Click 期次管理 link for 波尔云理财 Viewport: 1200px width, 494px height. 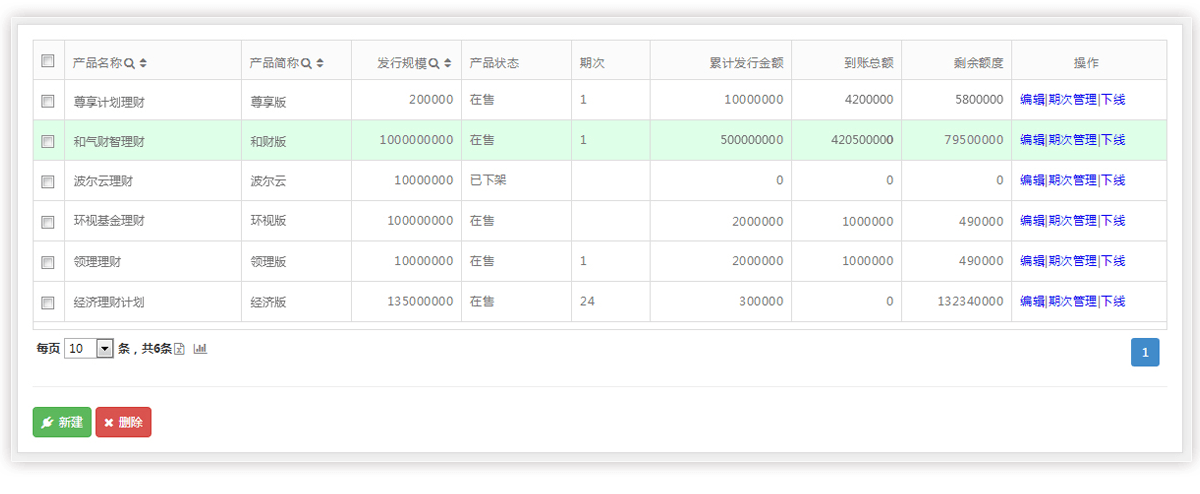point(1072,181)
